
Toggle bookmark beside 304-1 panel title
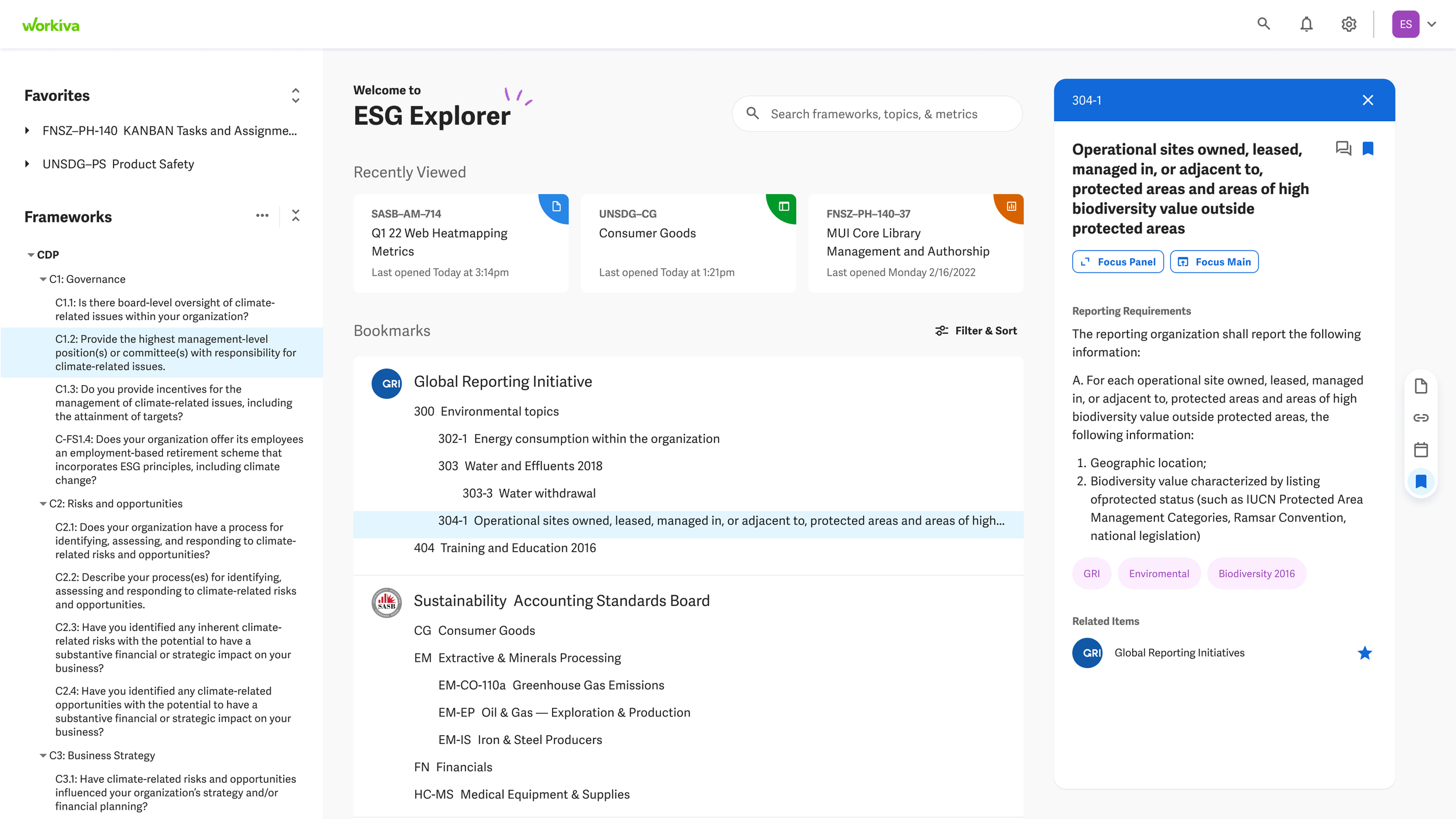point(1368,149)
